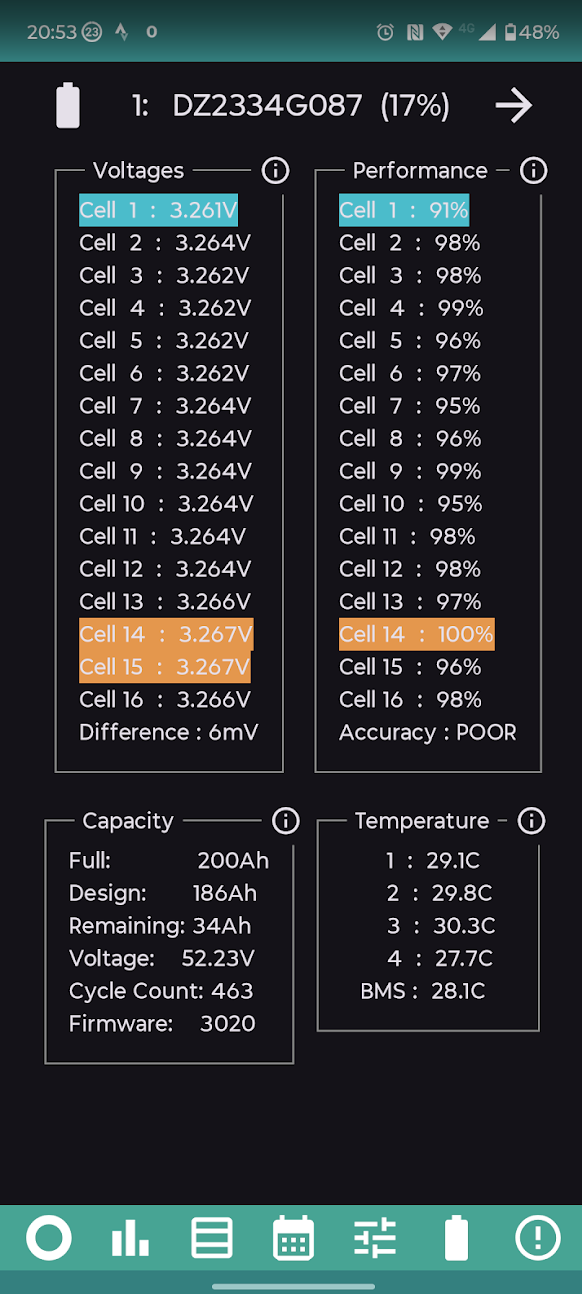The image size is (582, 1294).
Task: Tap battery title DZ2334G087 (17%)
Action: coord(290,105)
